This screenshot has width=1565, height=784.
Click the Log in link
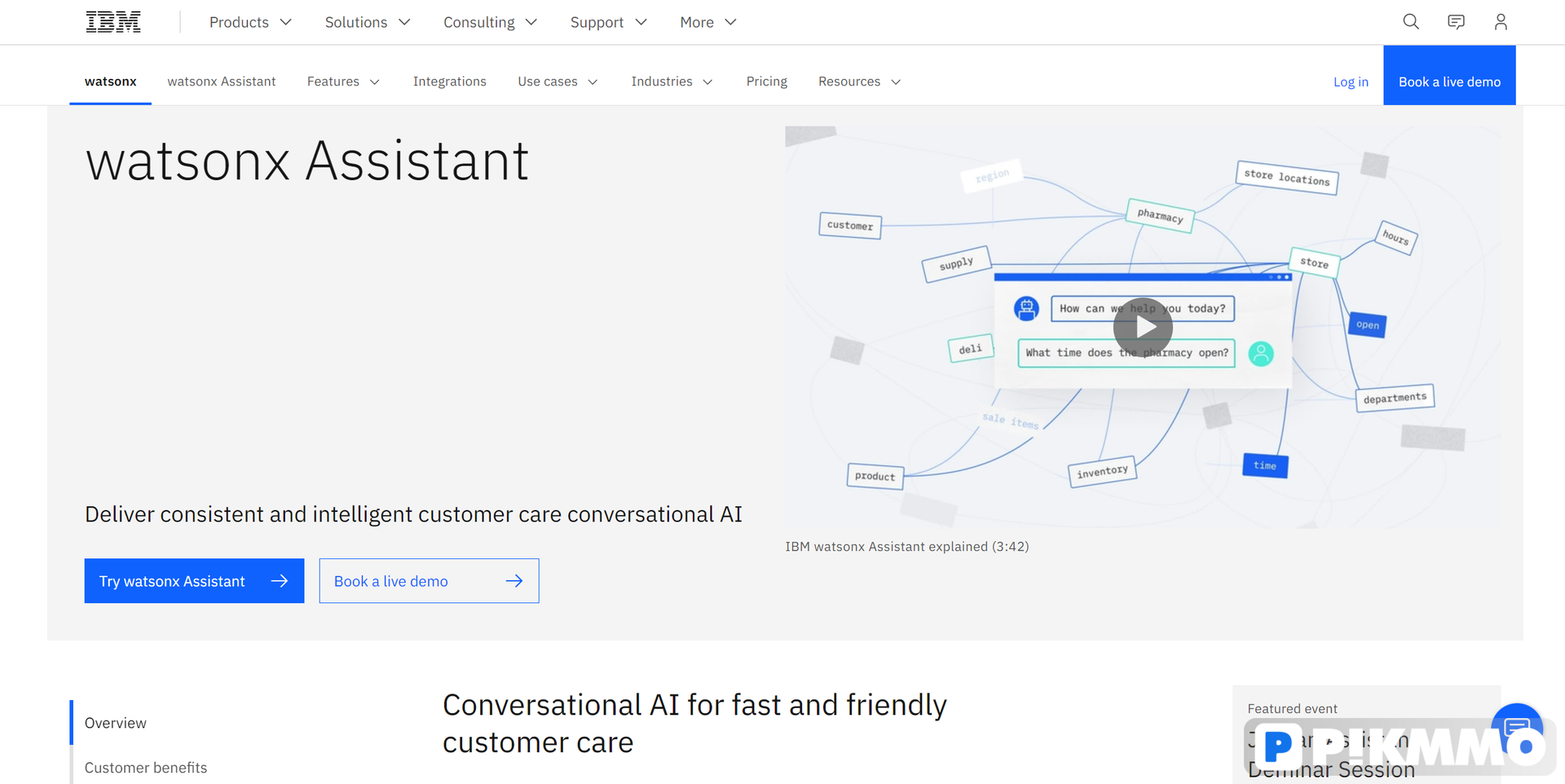point(1351,82)
